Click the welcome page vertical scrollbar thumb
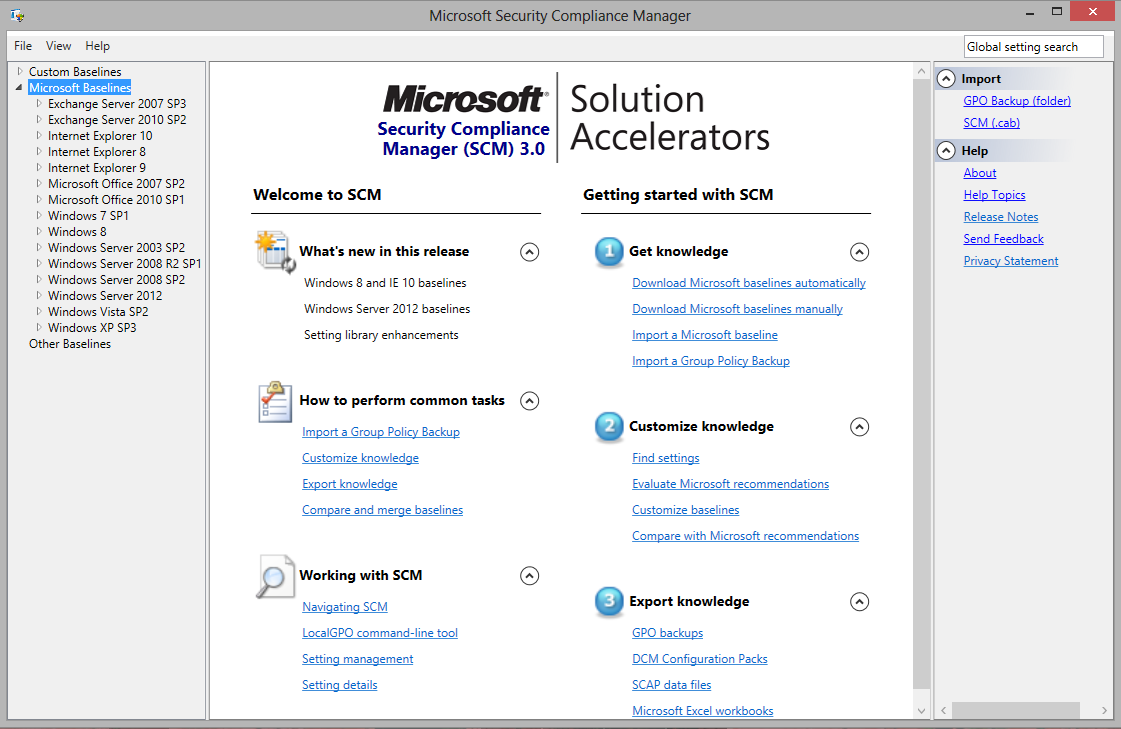The image size is (1121, 729). coord(922,382)
